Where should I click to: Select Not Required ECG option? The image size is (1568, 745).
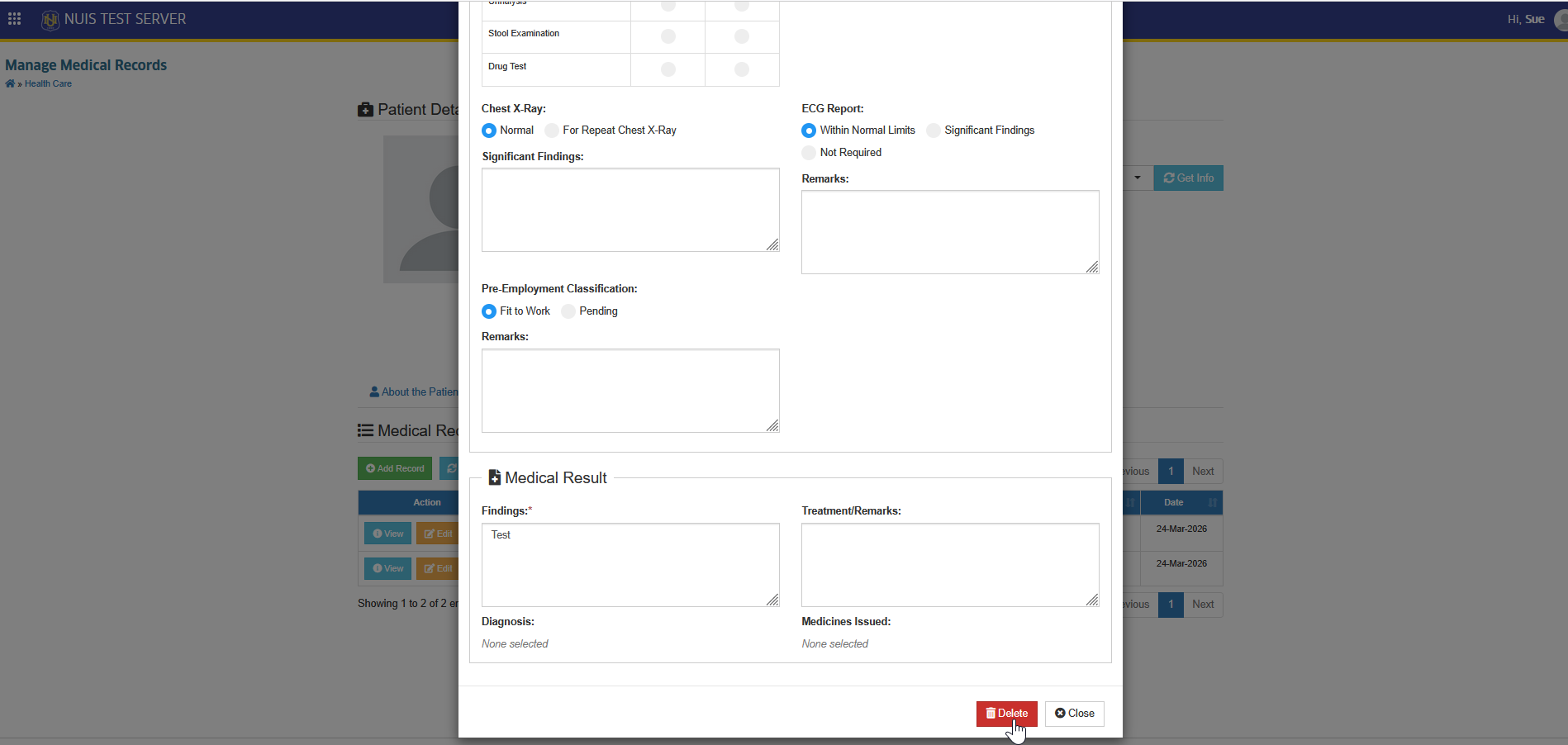click(809, 153)
